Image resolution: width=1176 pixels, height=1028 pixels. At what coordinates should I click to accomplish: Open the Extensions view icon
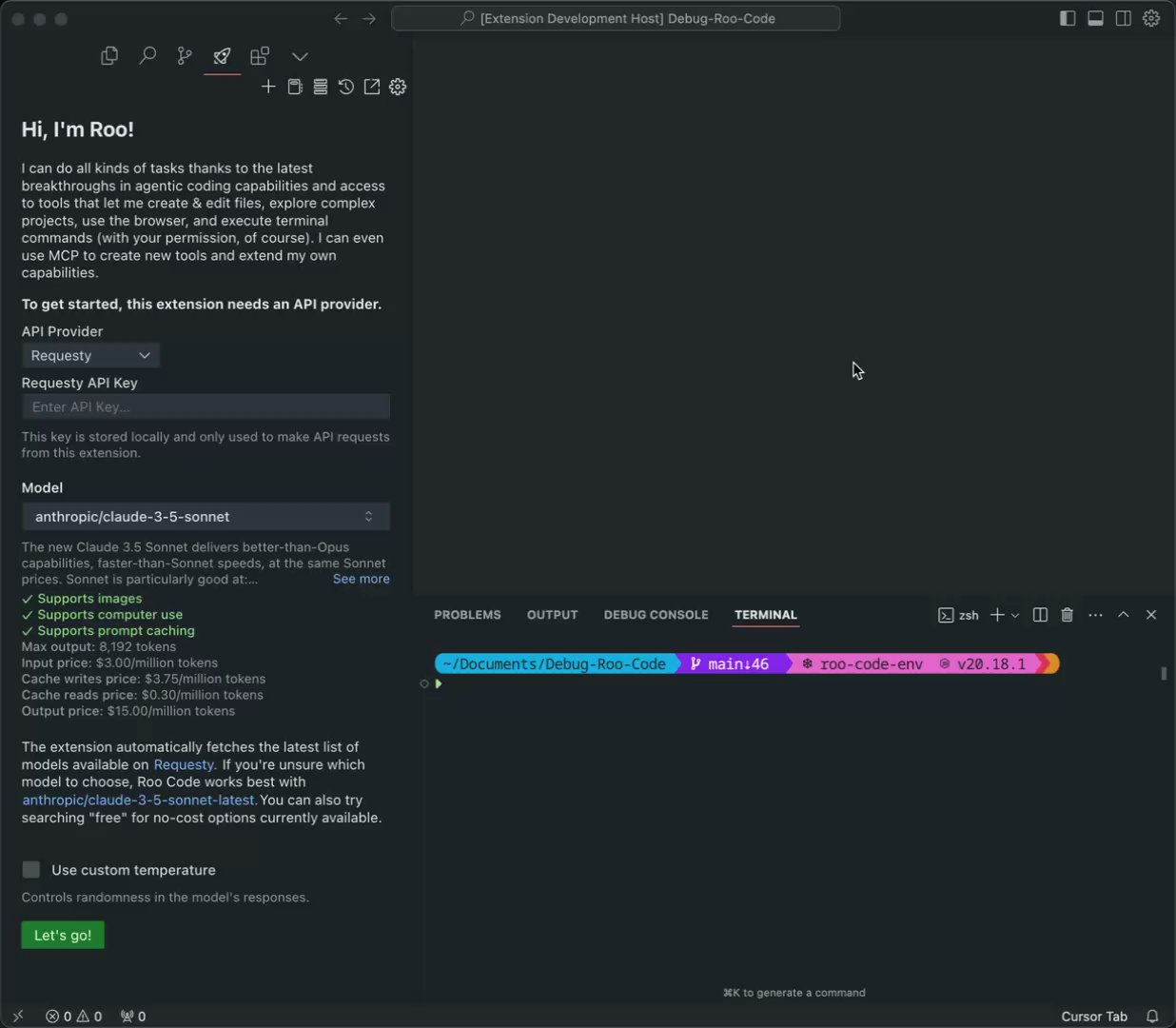point(260,56)
